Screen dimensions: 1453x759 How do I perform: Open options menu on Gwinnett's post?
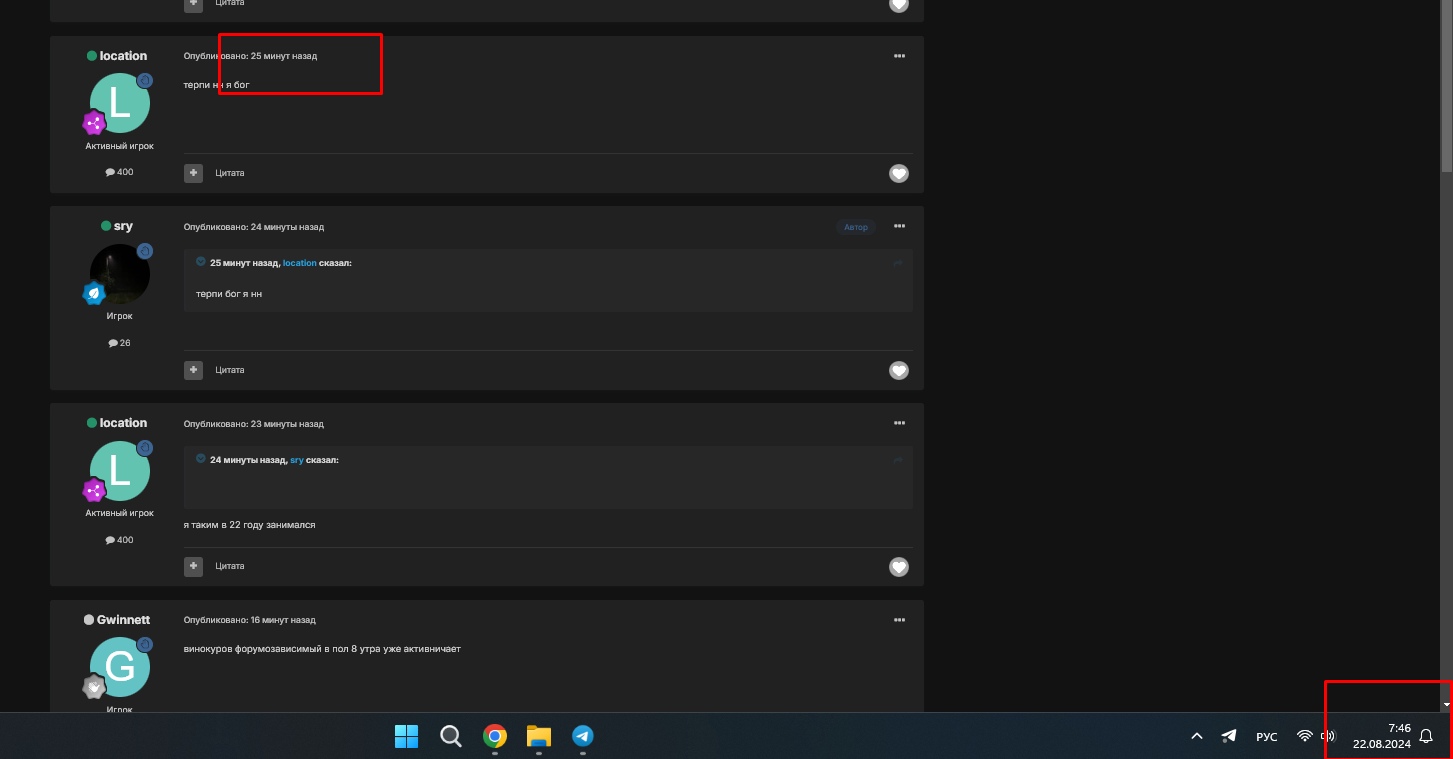[x=898, y=620]
